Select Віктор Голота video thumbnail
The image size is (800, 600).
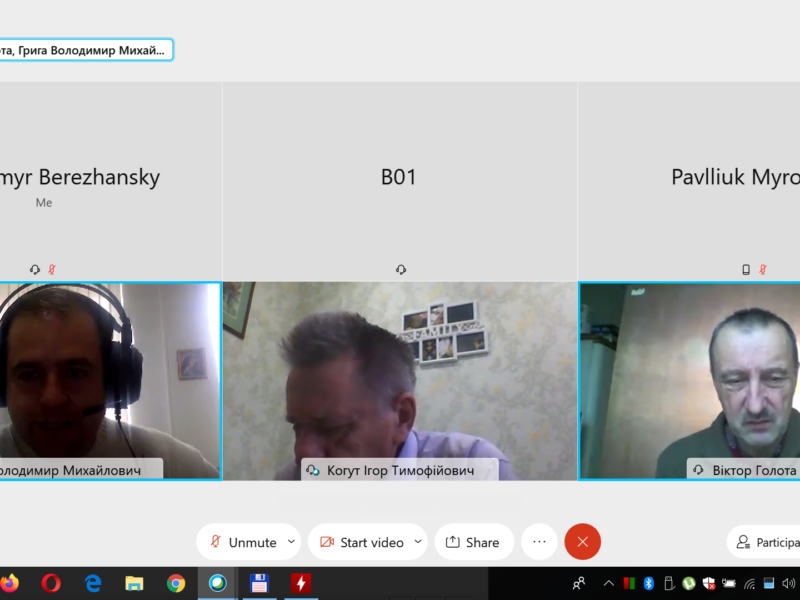(690, 380)
